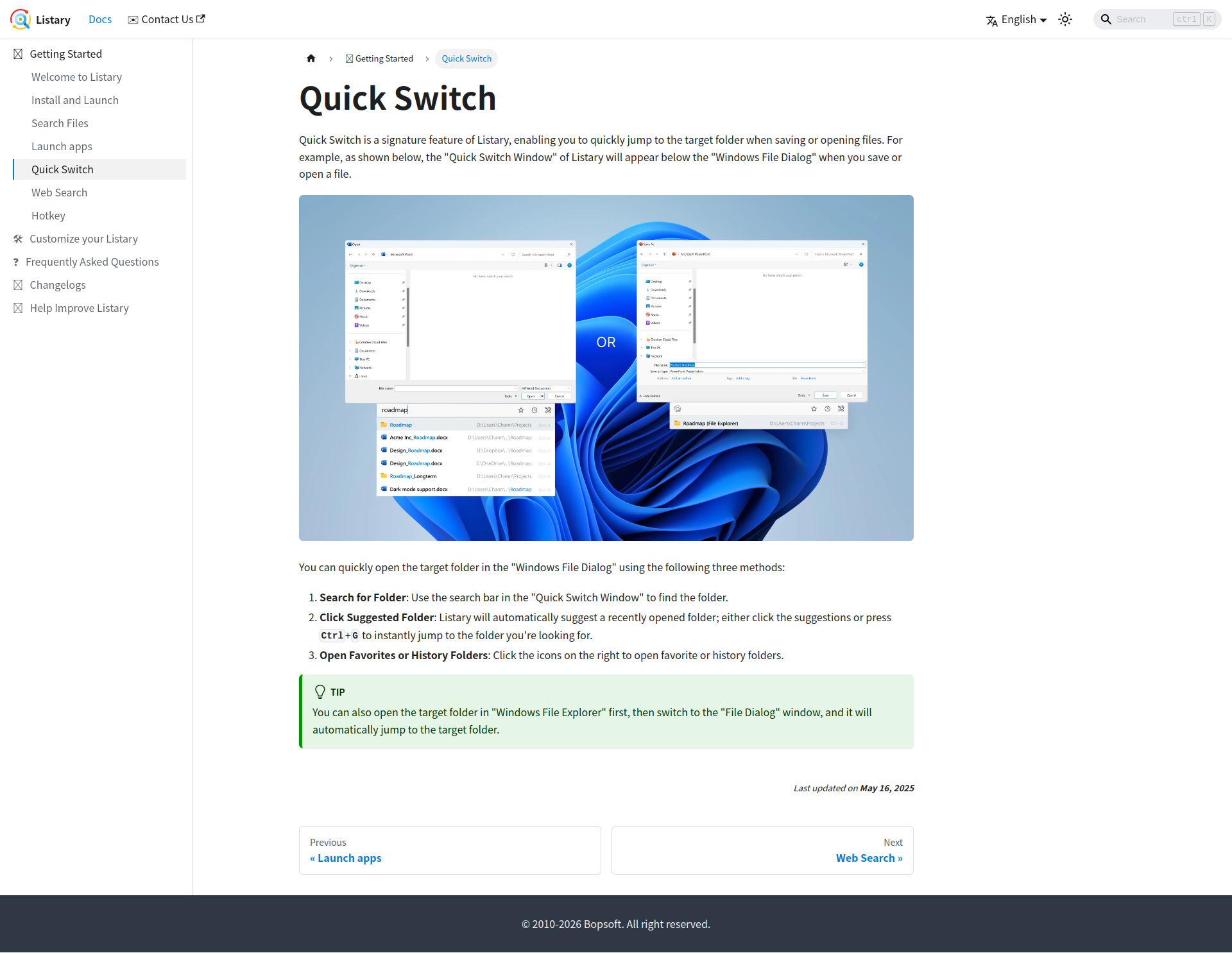Select Web Search in the sidebar

[59, 193]
